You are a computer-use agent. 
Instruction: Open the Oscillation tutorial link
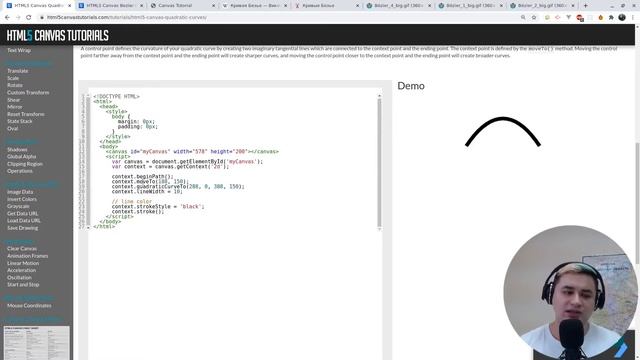coord(19,278)
